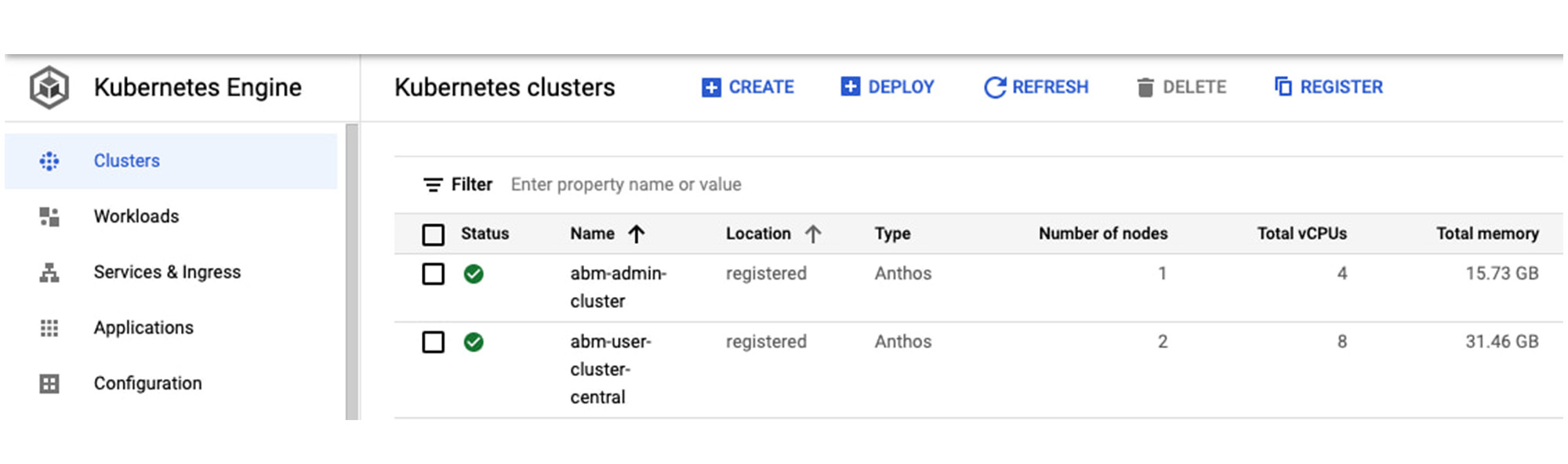This screenshot has height=464, width=1568.
Task: Click the Status column header
Action: [485, 234]
